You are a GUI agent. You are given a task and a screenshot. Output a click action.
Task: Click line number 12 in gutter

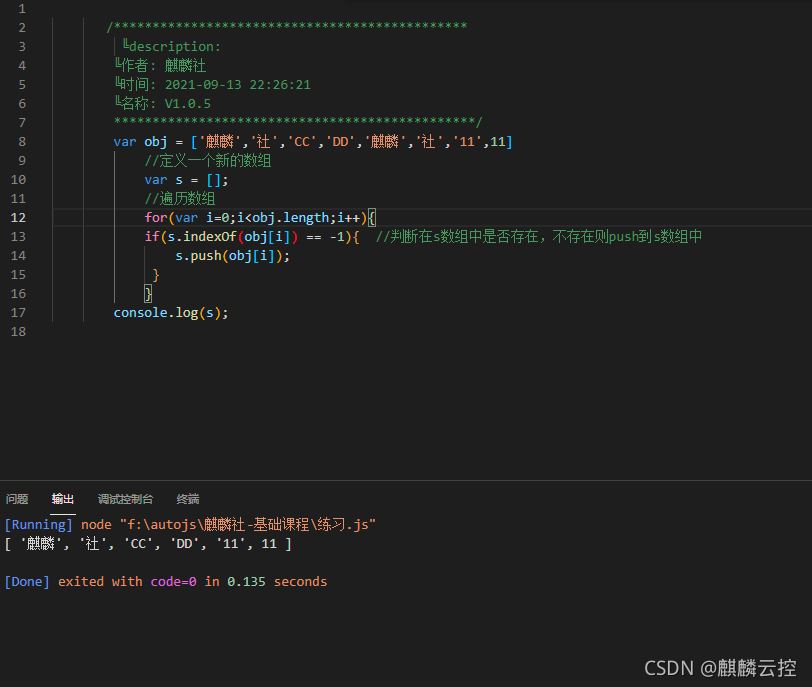18,217
